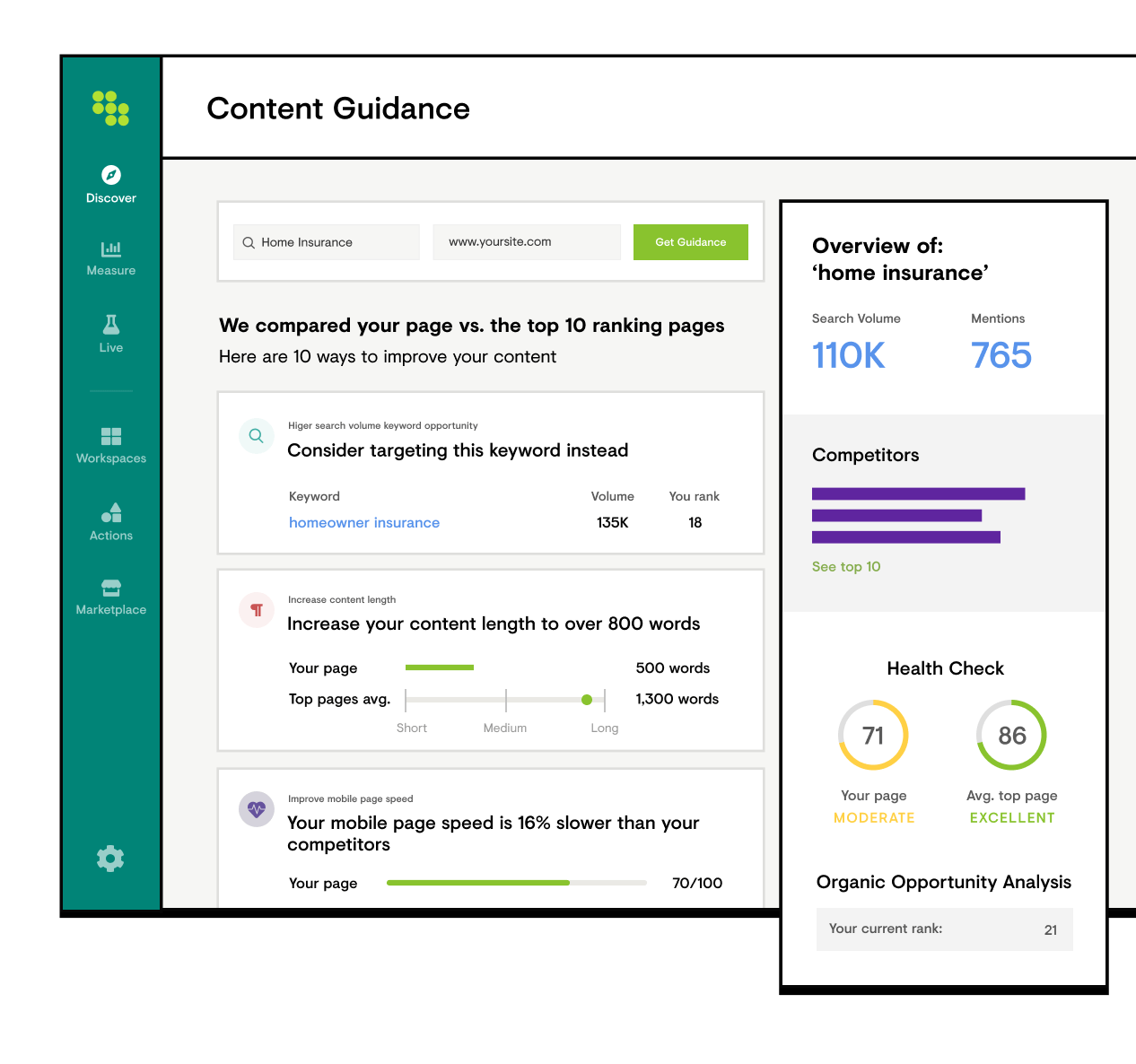Open the Actions shapes icon
Image resolution: width=1136 pixels, height=1064 pixels.
point(111,512)
